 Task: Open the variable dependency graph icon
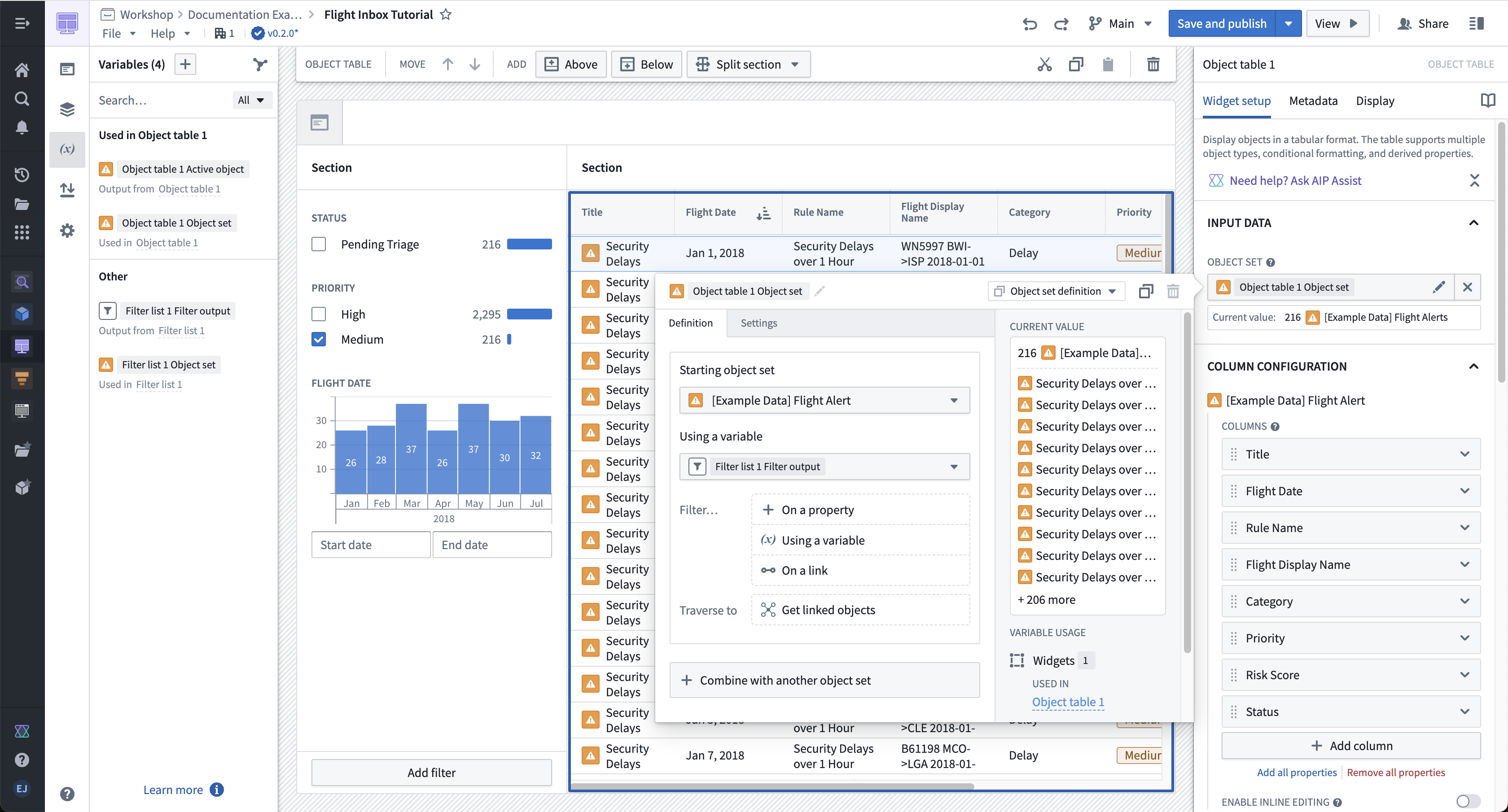260,64
